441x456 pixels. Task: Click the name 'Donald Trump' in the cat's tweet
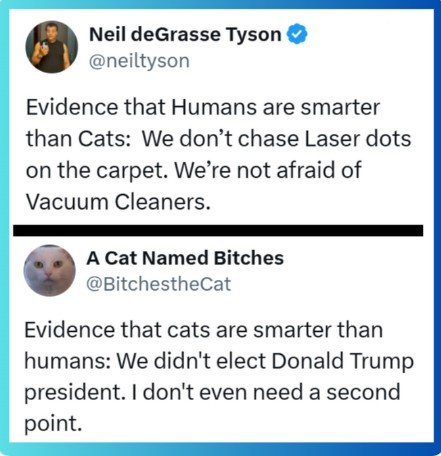pos(343,361)
